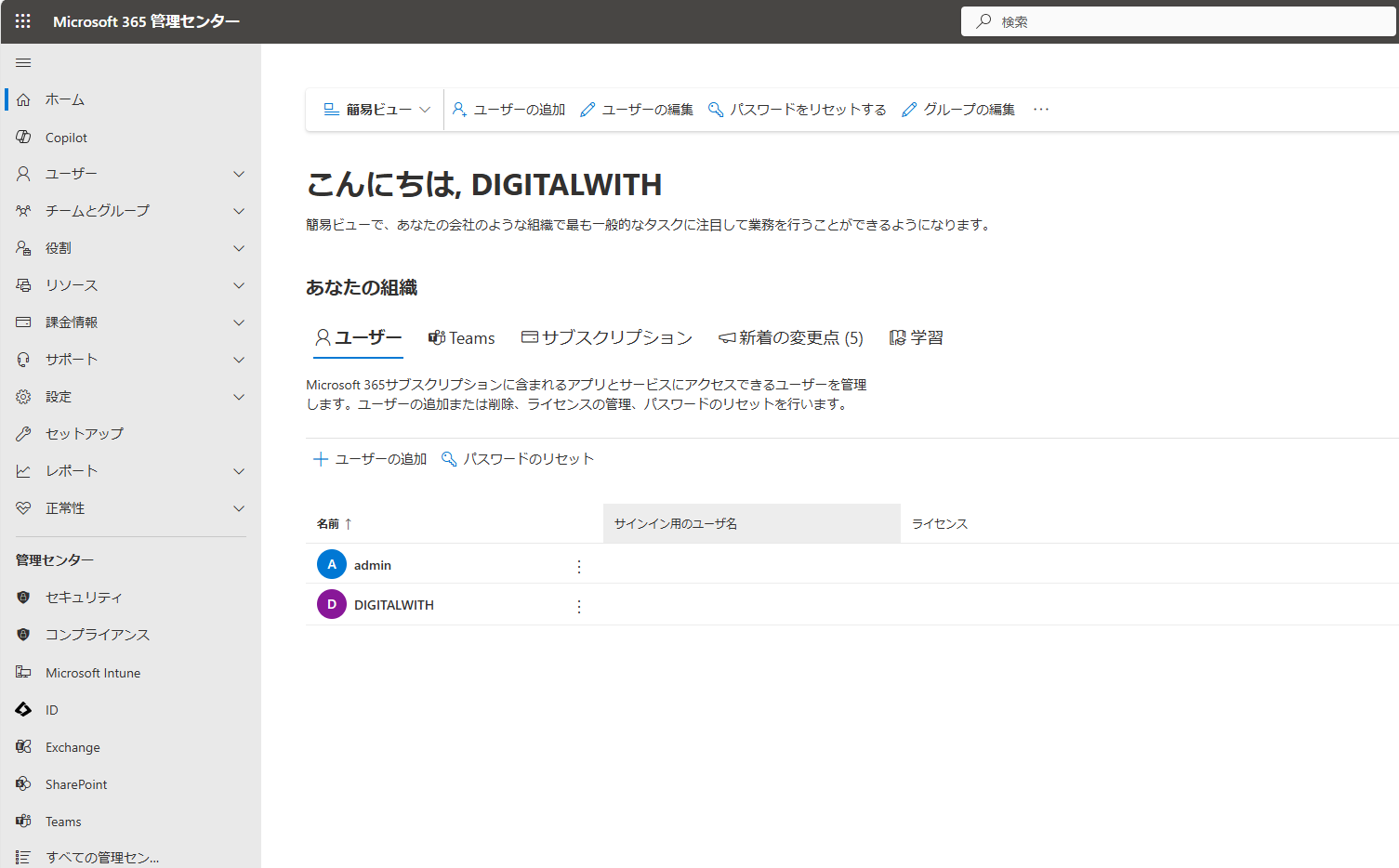Click the リソース icon in sidebar

[x=23, y=285]
